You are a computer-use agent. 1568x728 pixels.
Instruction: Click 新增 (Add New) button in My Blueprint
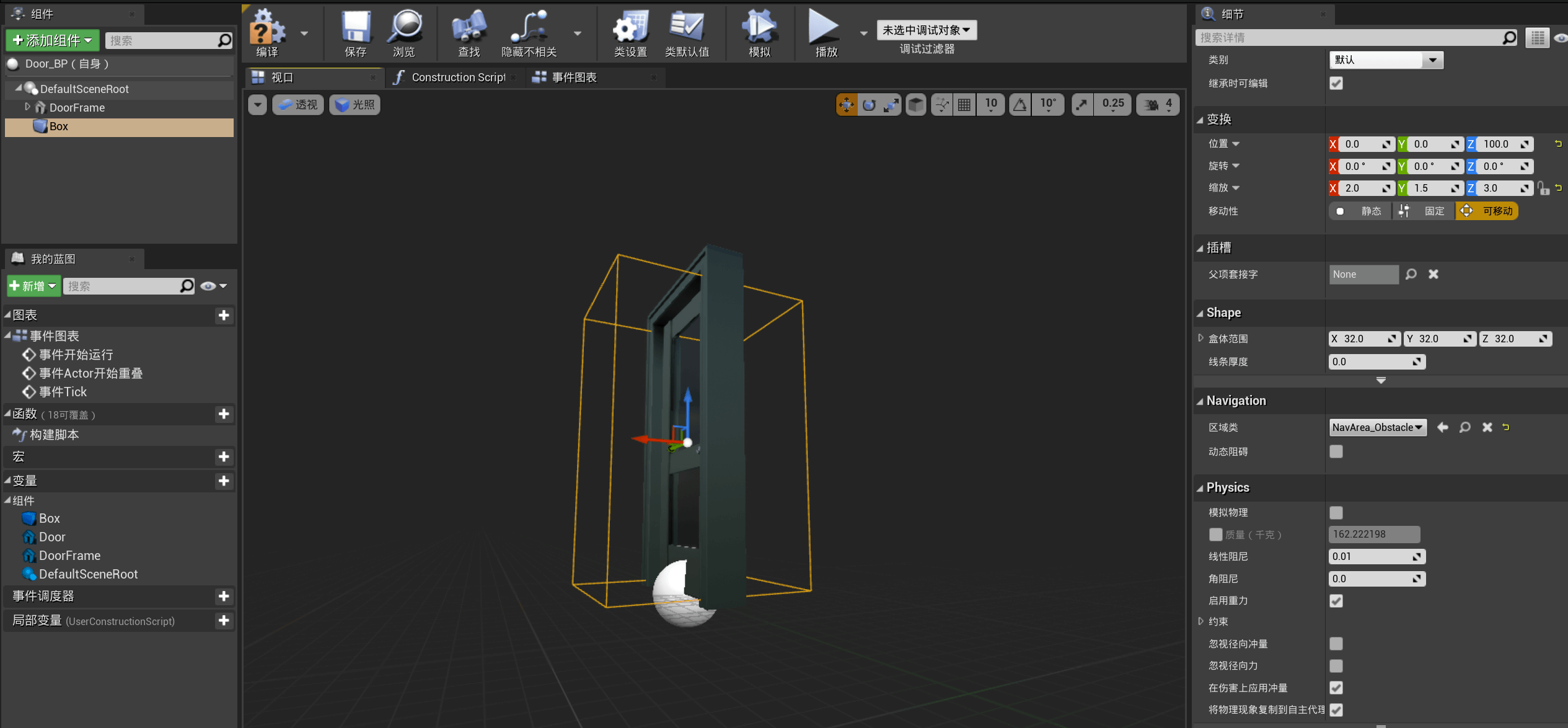[34, 286]
